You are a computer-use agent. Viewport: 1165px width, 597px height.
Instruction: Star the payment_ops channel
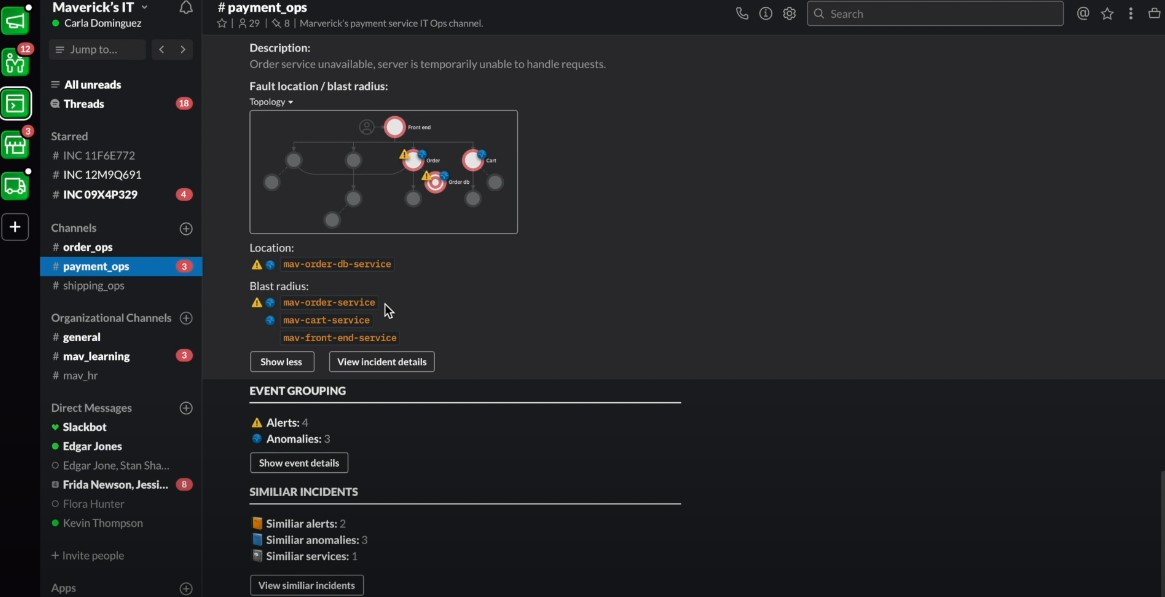tap(221, 24)
